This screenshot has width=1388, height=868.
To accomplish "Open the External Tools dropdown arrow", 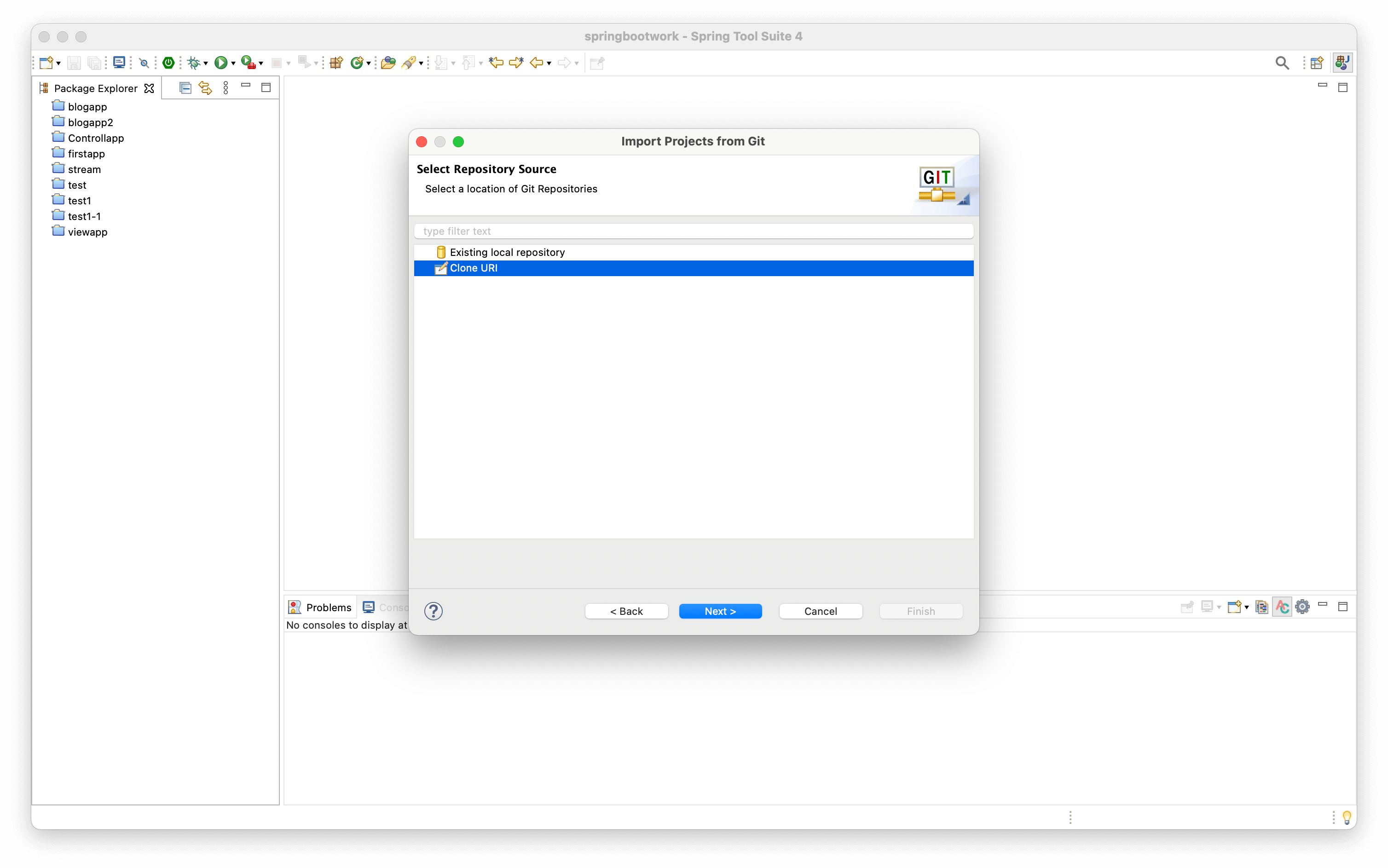I will coord(260,64).
